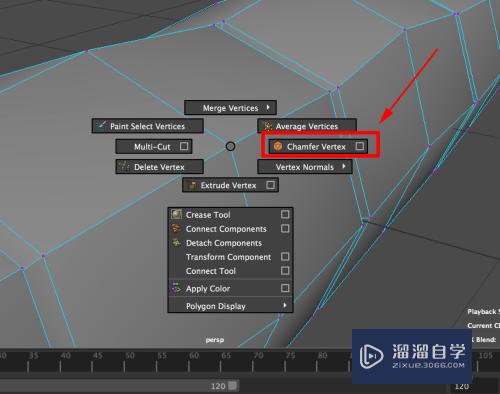The image size is (500, 394).
Task: Click frame 50 on the time slider
Action: coord(130,356)
